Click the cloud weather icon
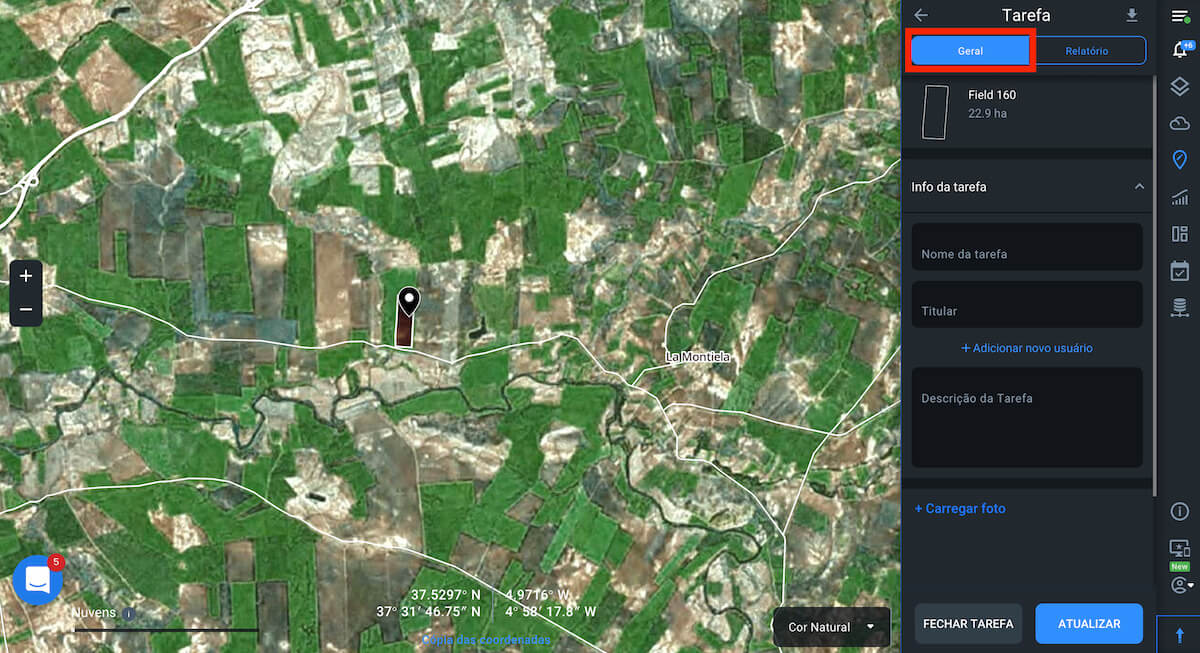 1179,123
